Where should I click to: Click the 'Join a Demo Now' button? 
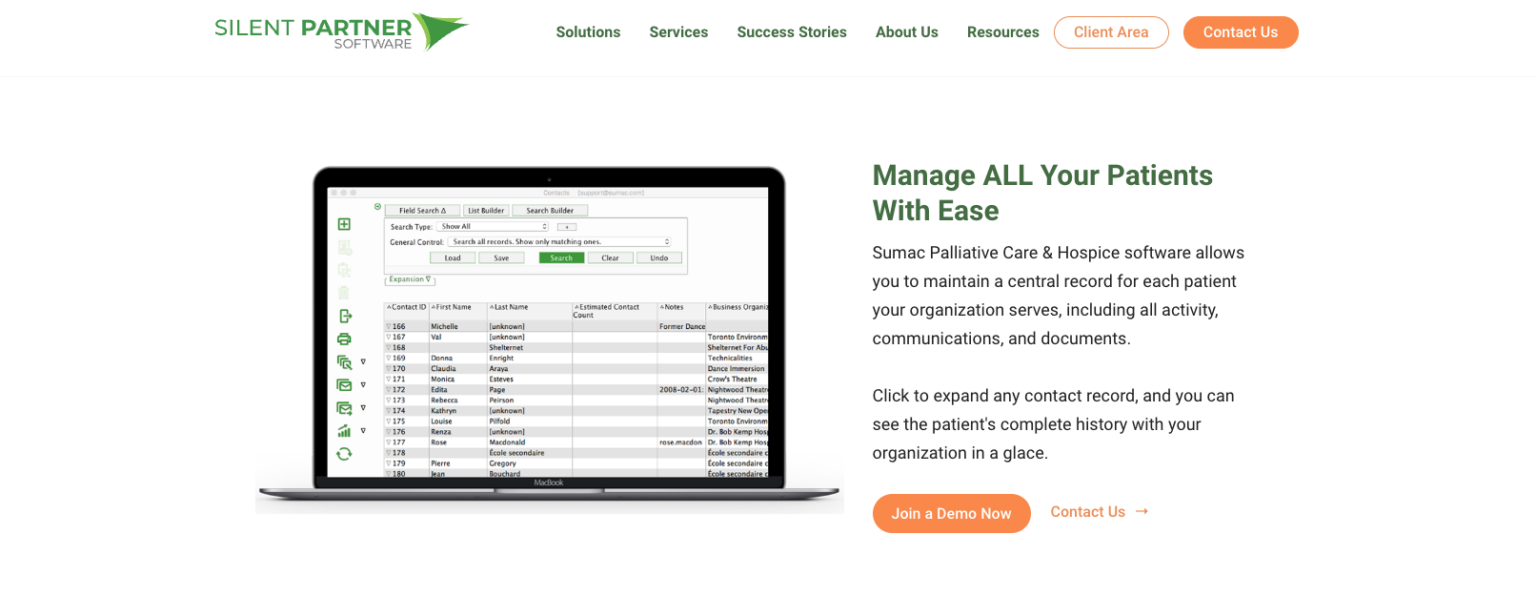point(951,513)
